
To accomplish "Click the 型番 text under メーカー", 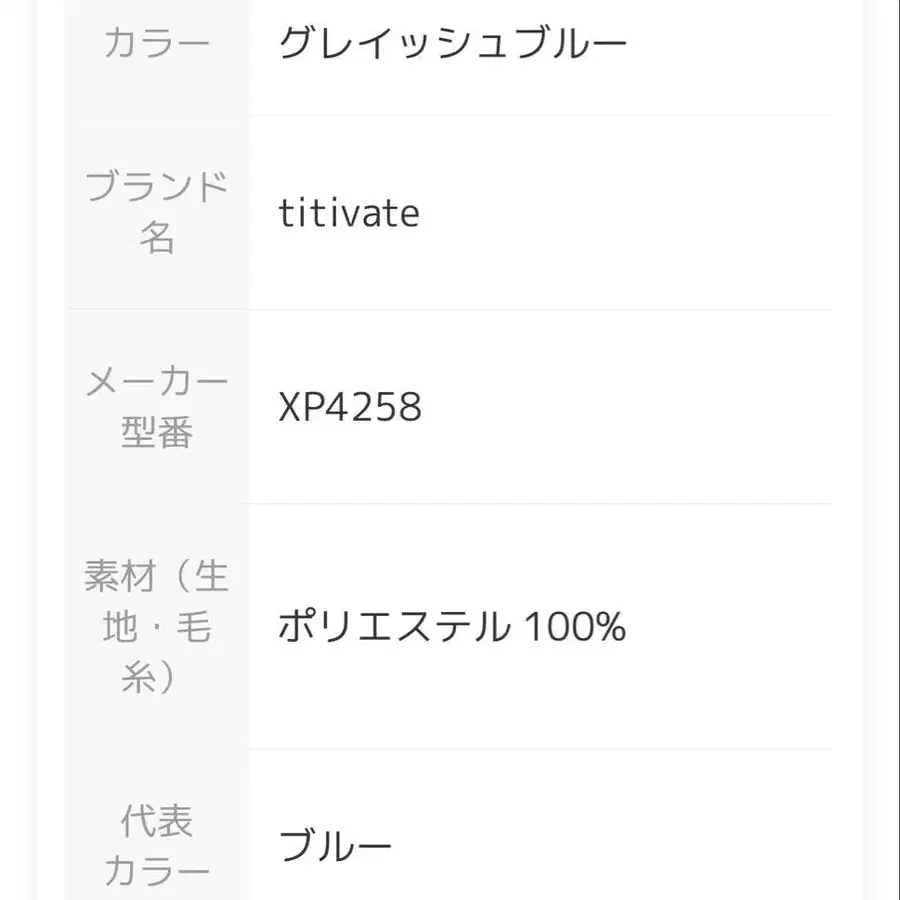I will click(x=157, y=433).
